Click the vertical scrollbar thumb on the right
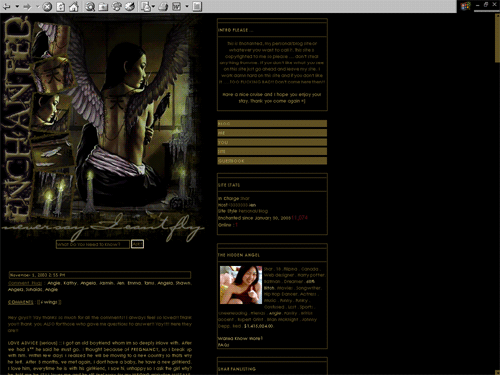 pos(497,38)
